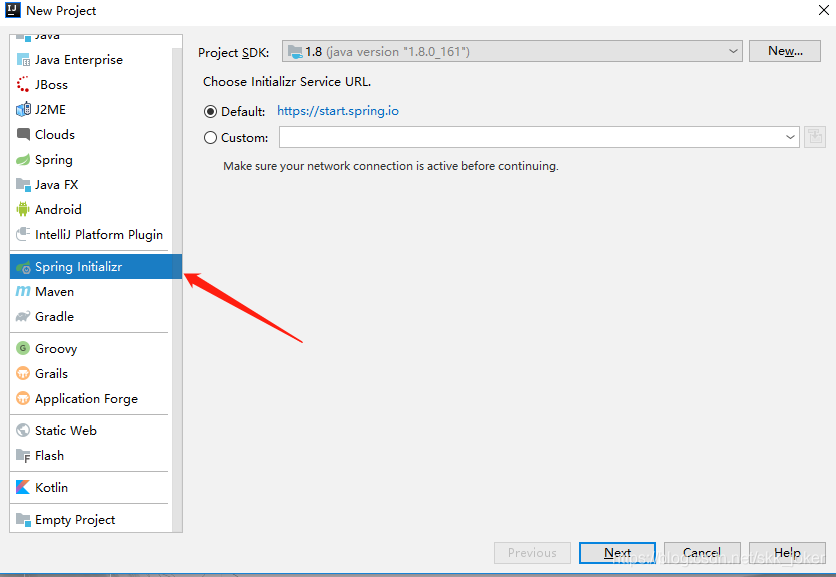Viewport: 836px width, 577px height.
Task: Select the Application Forge entry text
Action: click(x=86, y=399)
